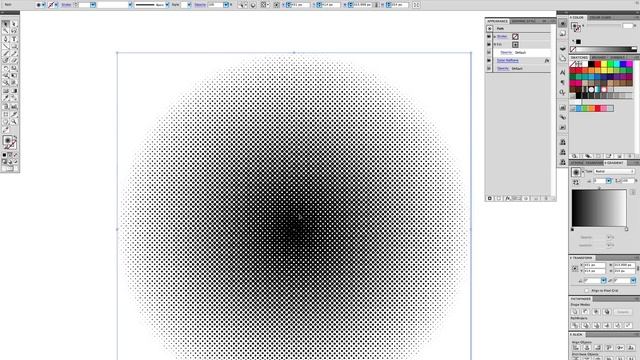Click Opacity link in control bar

[200, 5]
